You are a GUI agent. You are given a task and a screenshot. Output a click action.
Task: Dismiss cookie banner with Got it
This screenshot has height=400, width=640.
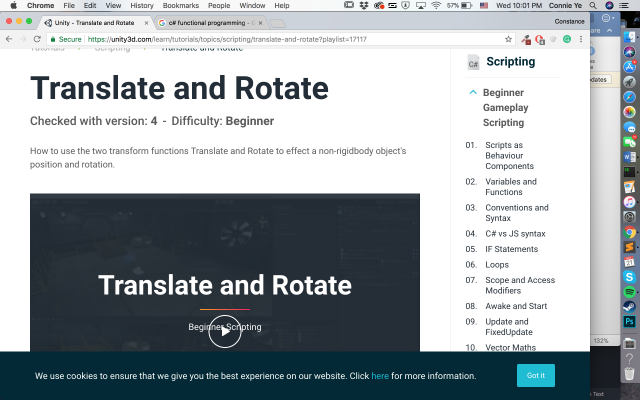point(536,376)
